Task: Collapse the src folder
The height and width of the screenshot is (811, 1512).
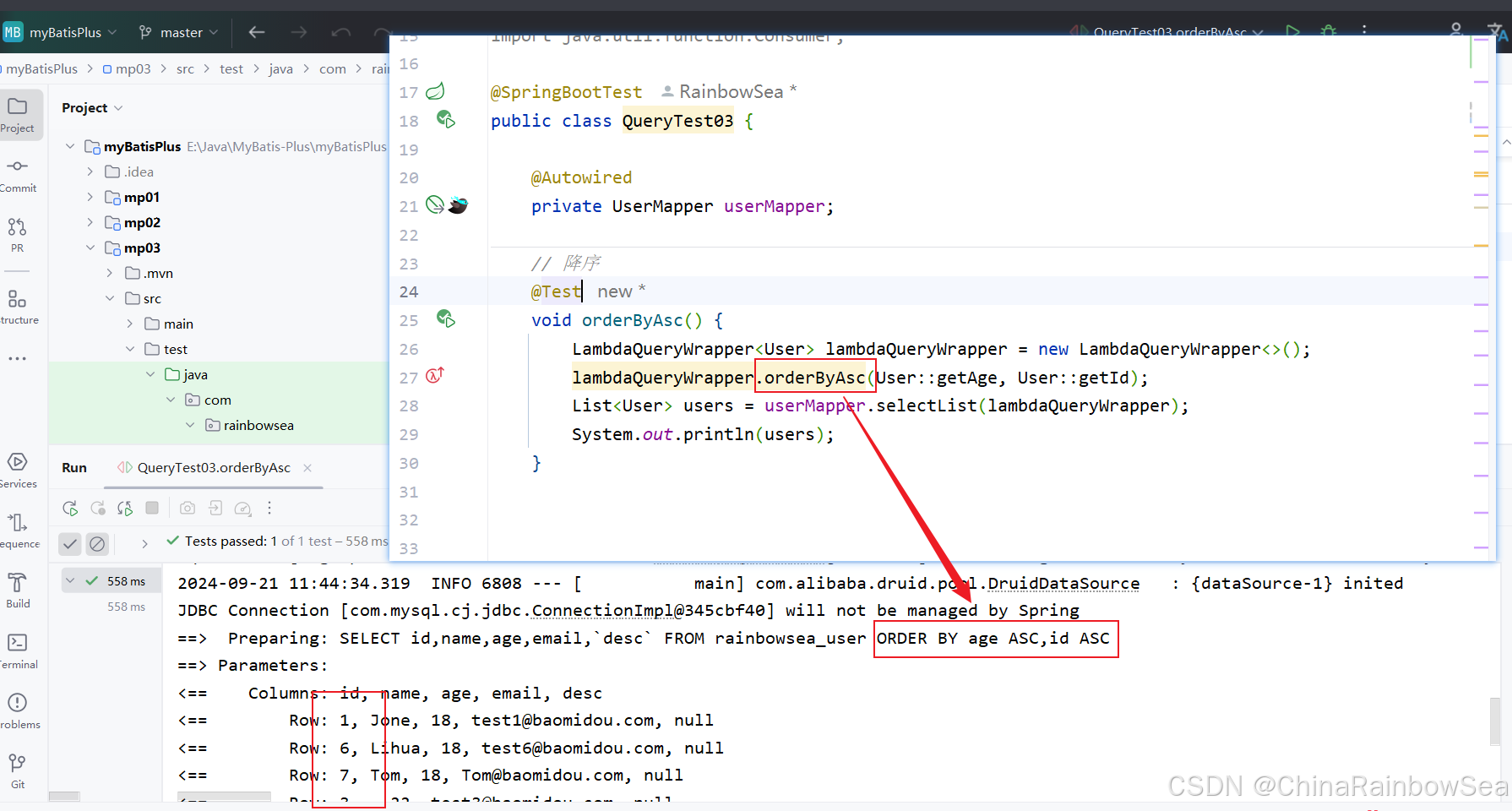Action: pyautogui.click(x=110, y=298)
